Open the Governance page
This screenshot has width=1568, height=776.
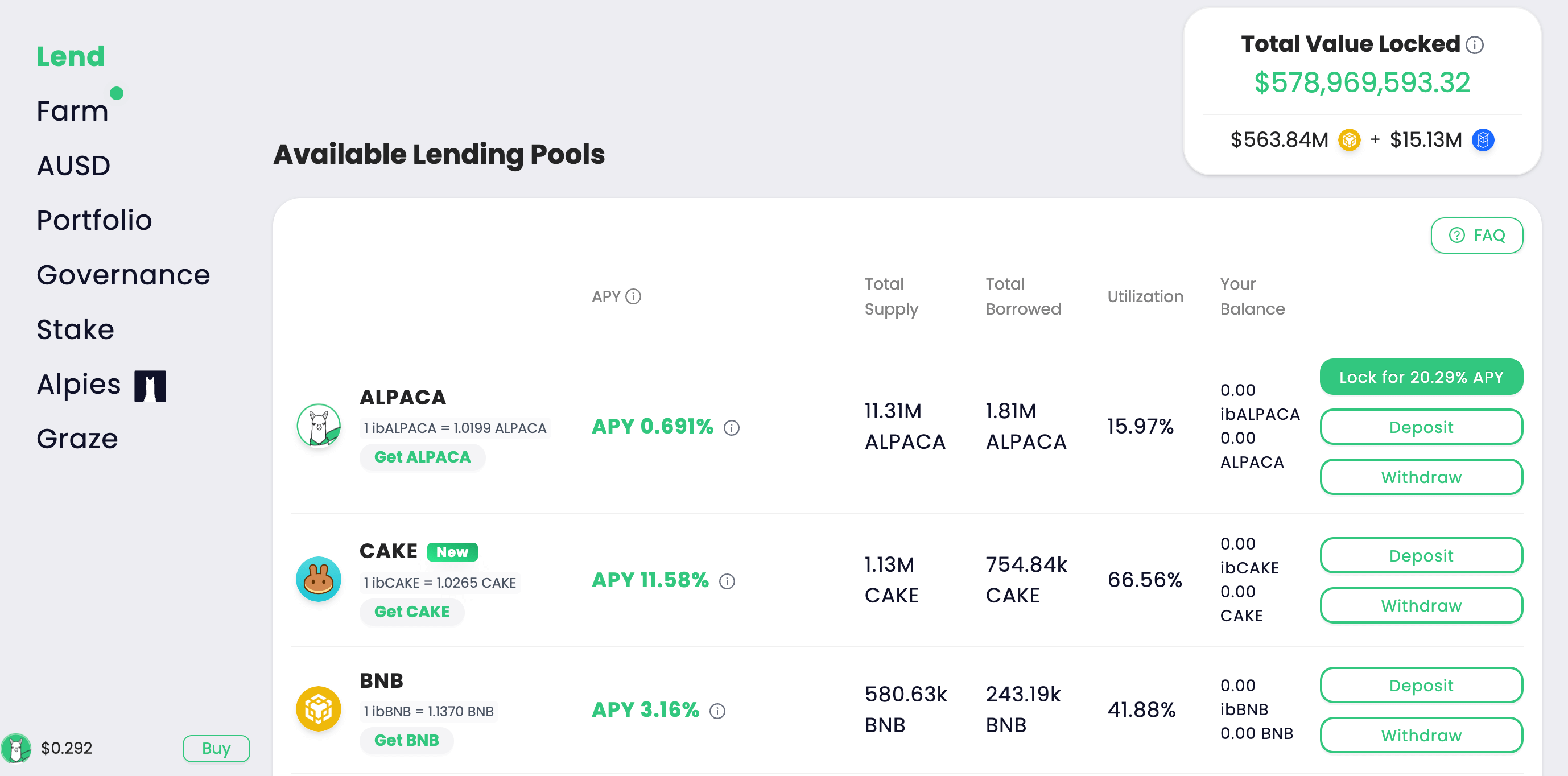(x=123, y=275)
